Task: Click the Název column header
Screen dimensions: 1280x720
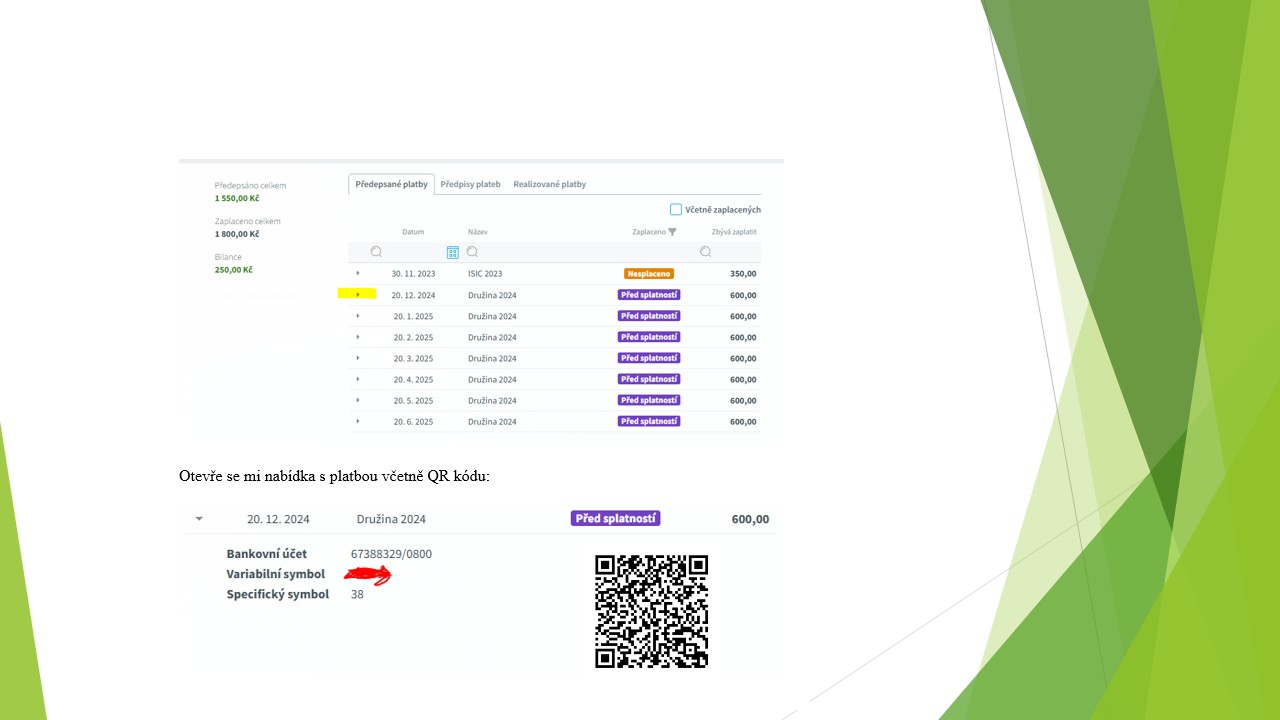Action: pos(477,232)
